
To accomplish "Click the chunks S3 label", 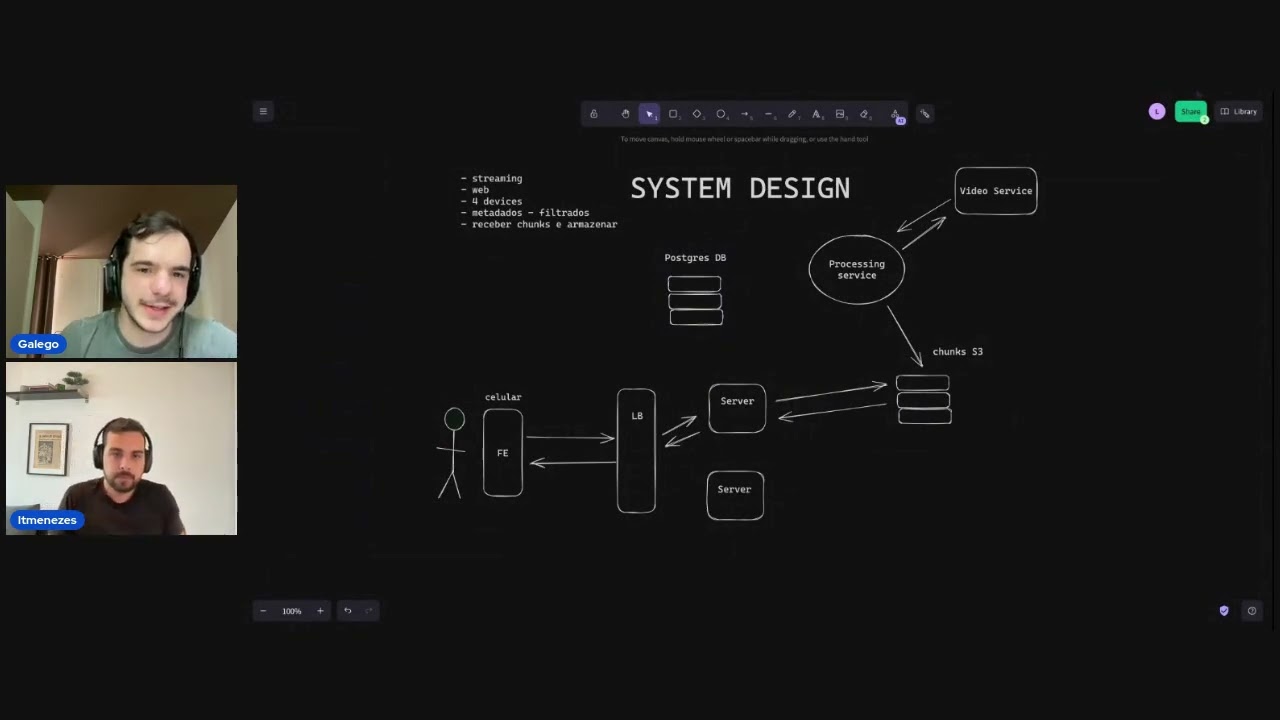I will [x=958, y=352].
